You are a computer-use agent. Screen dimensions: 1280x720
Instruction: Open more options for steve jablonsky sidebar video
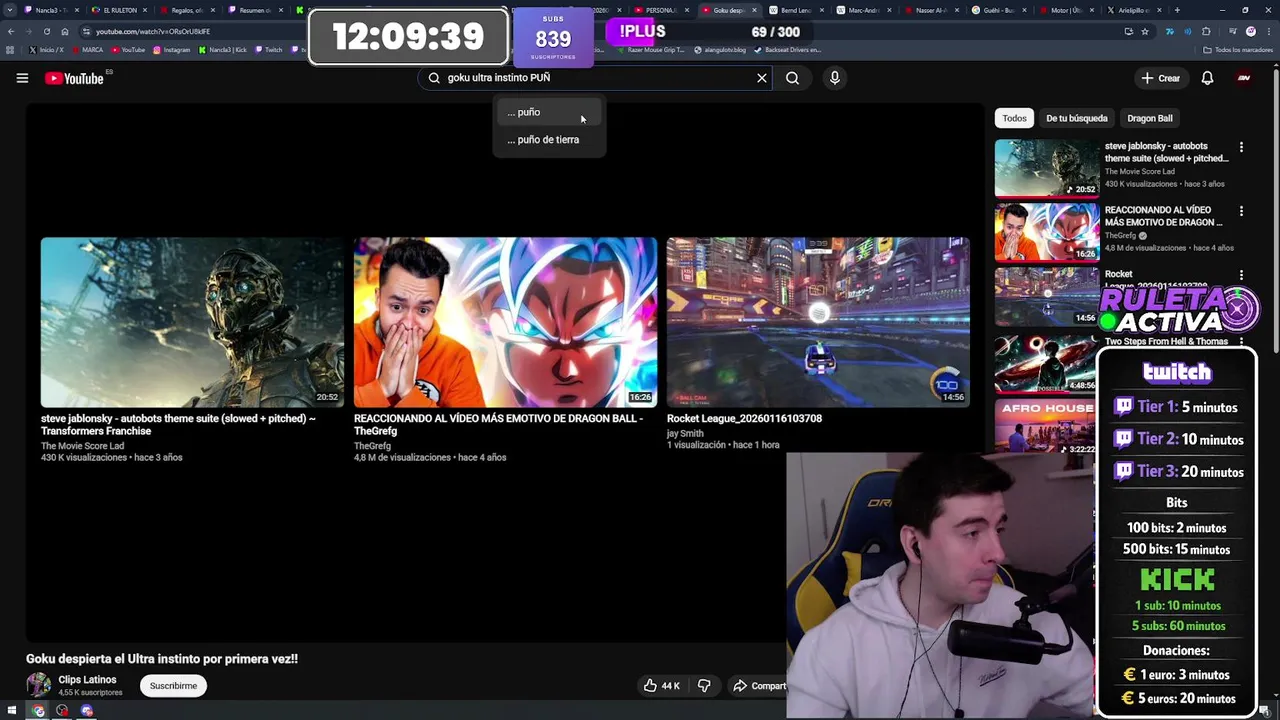[x=1241, y=147]
